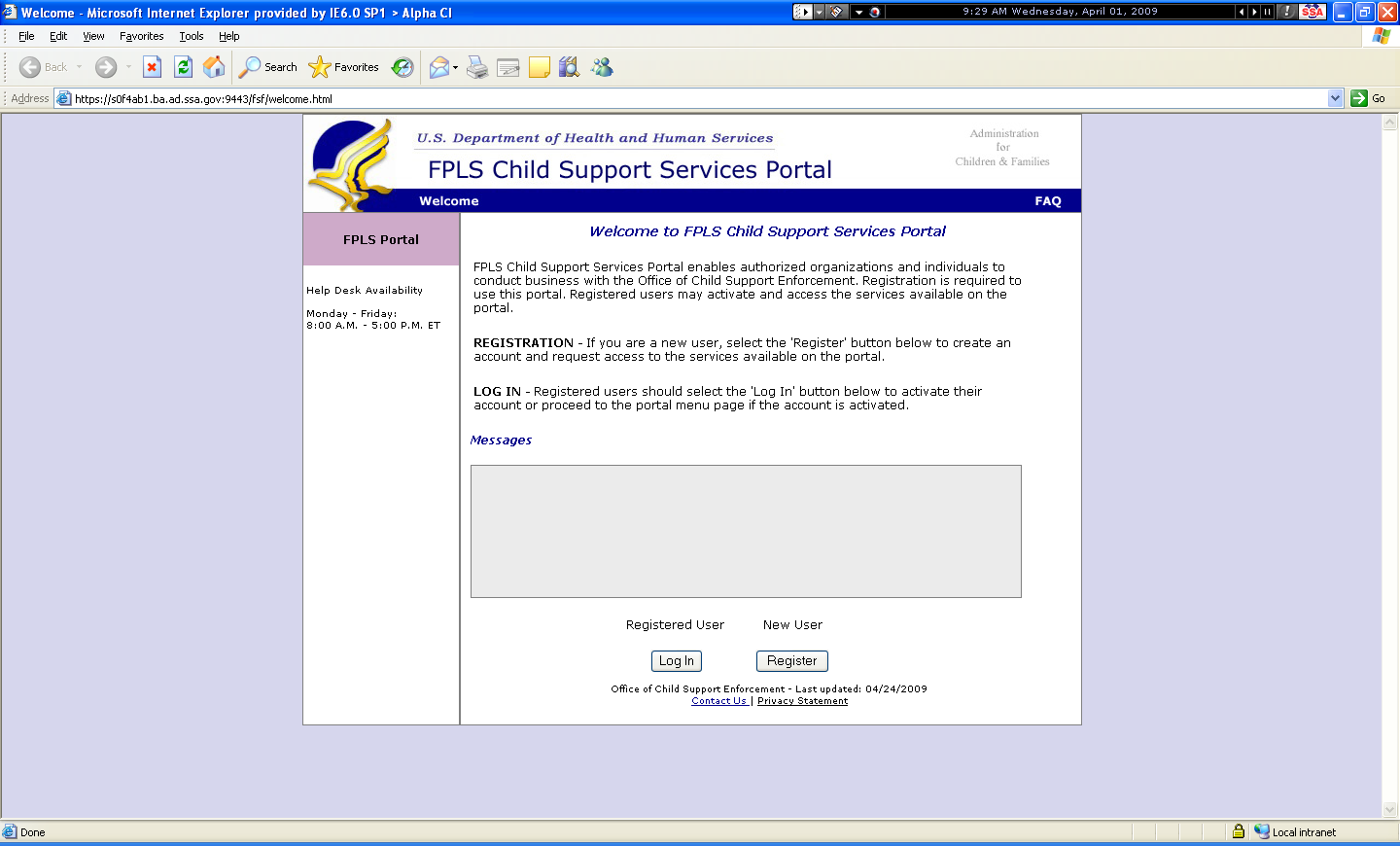Image resolution: width=1400 pixels, height=846 pixels.
Task: Click the Stop page loading icon
Action: pos(152,67)
